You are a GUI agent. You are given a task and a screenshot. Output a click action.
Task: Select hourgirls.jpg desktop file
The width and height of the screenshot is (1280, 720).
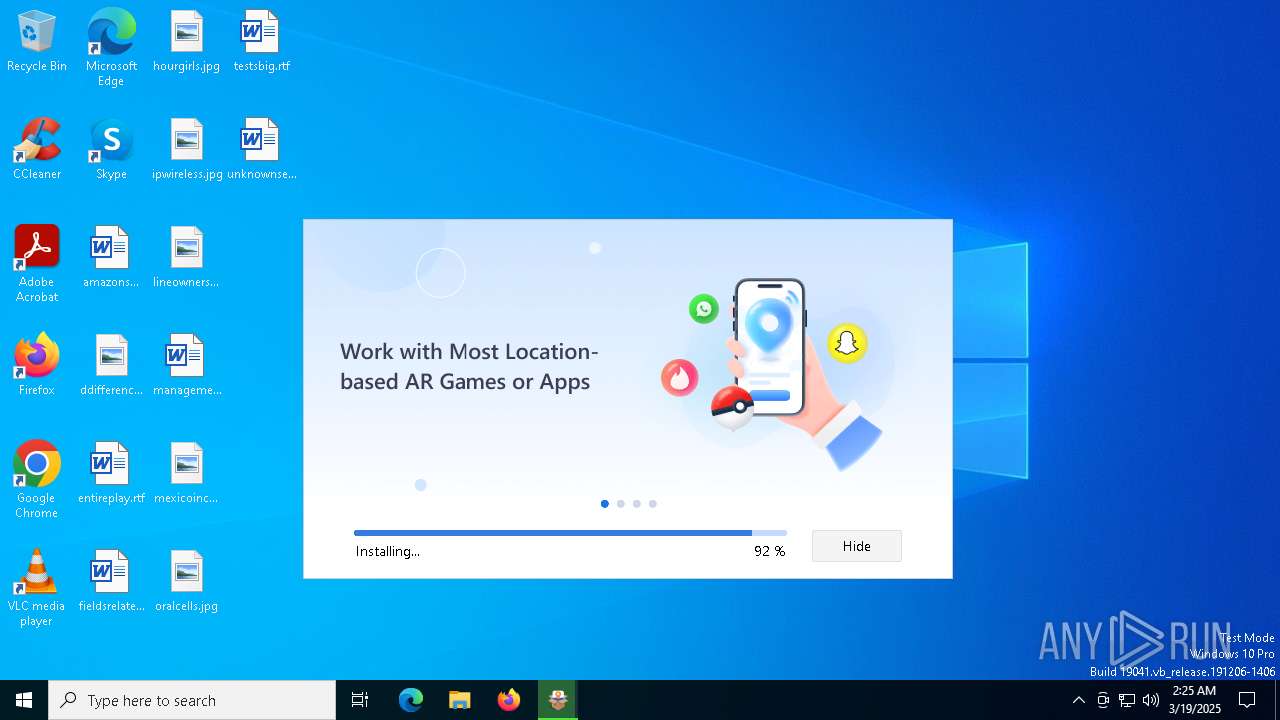coord(186,42)
